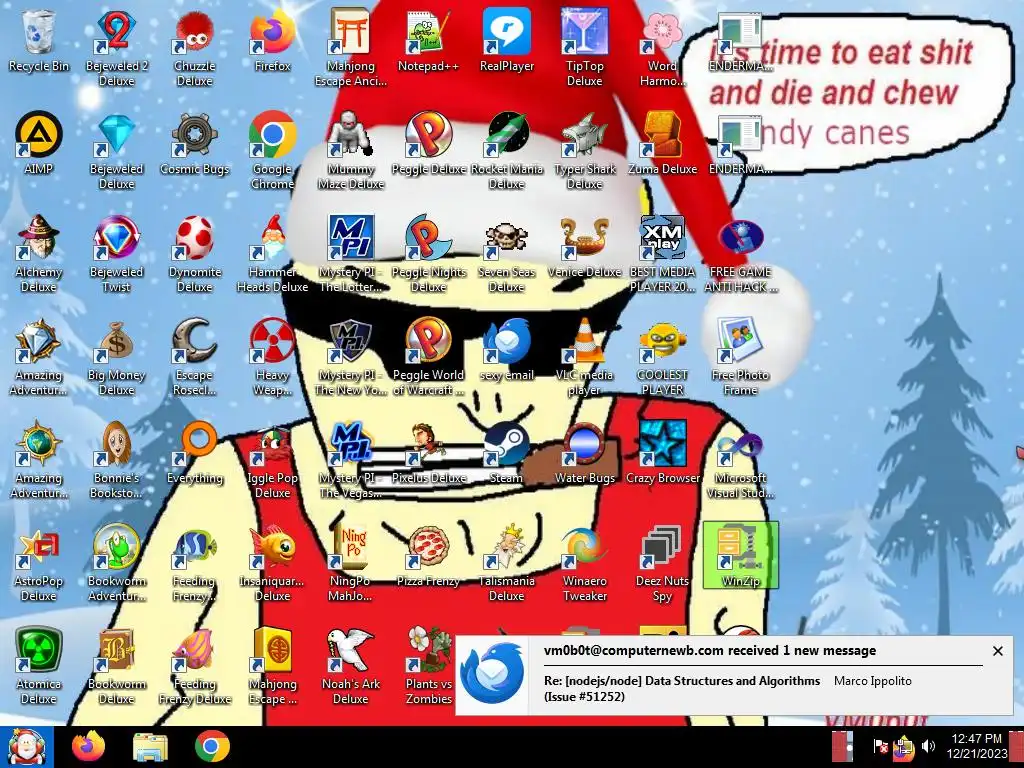Open the sexy email Thunderbird icon

507,349
